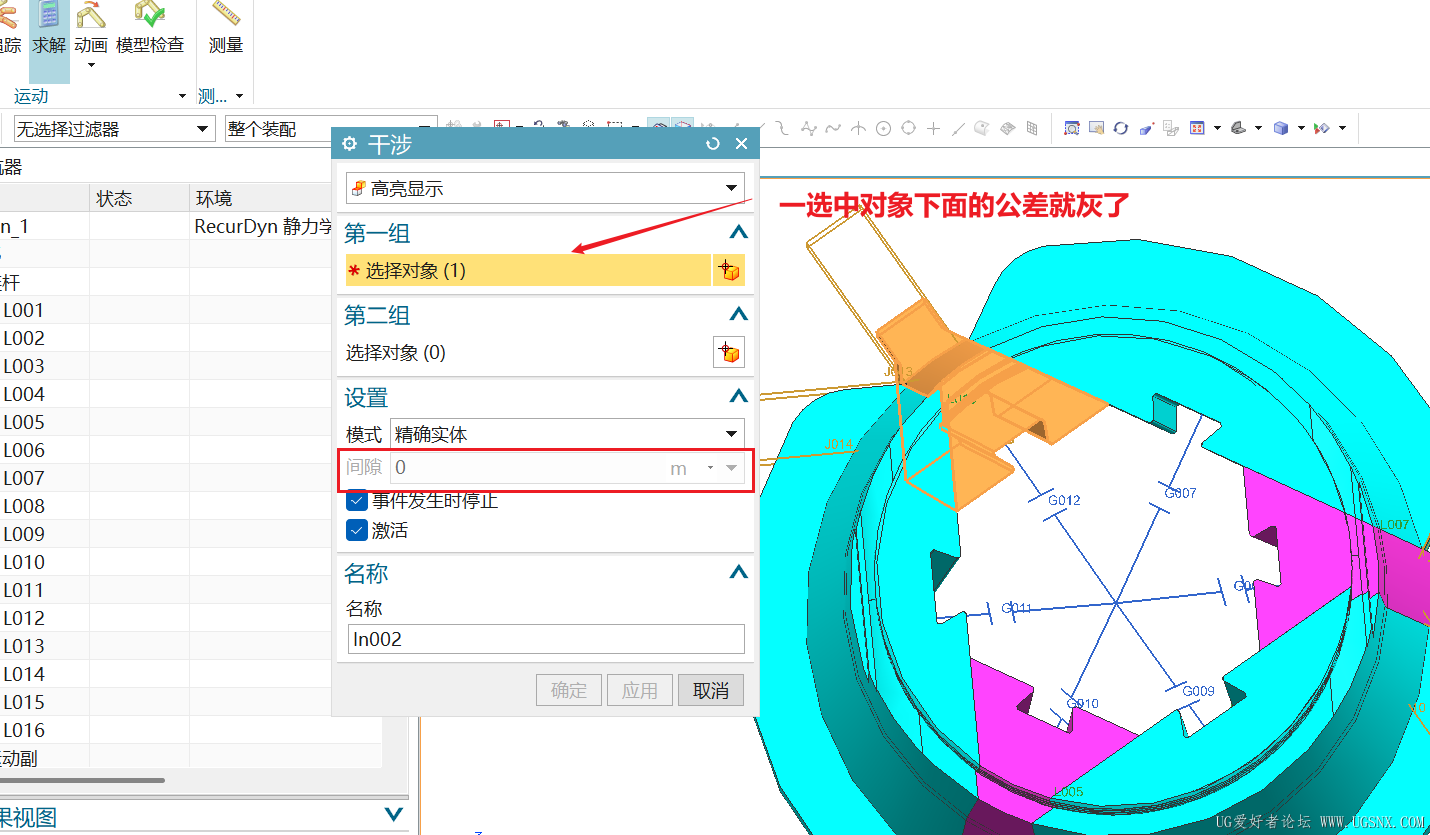Click the 应用 (Apply) button

click(x=639, y=689)
